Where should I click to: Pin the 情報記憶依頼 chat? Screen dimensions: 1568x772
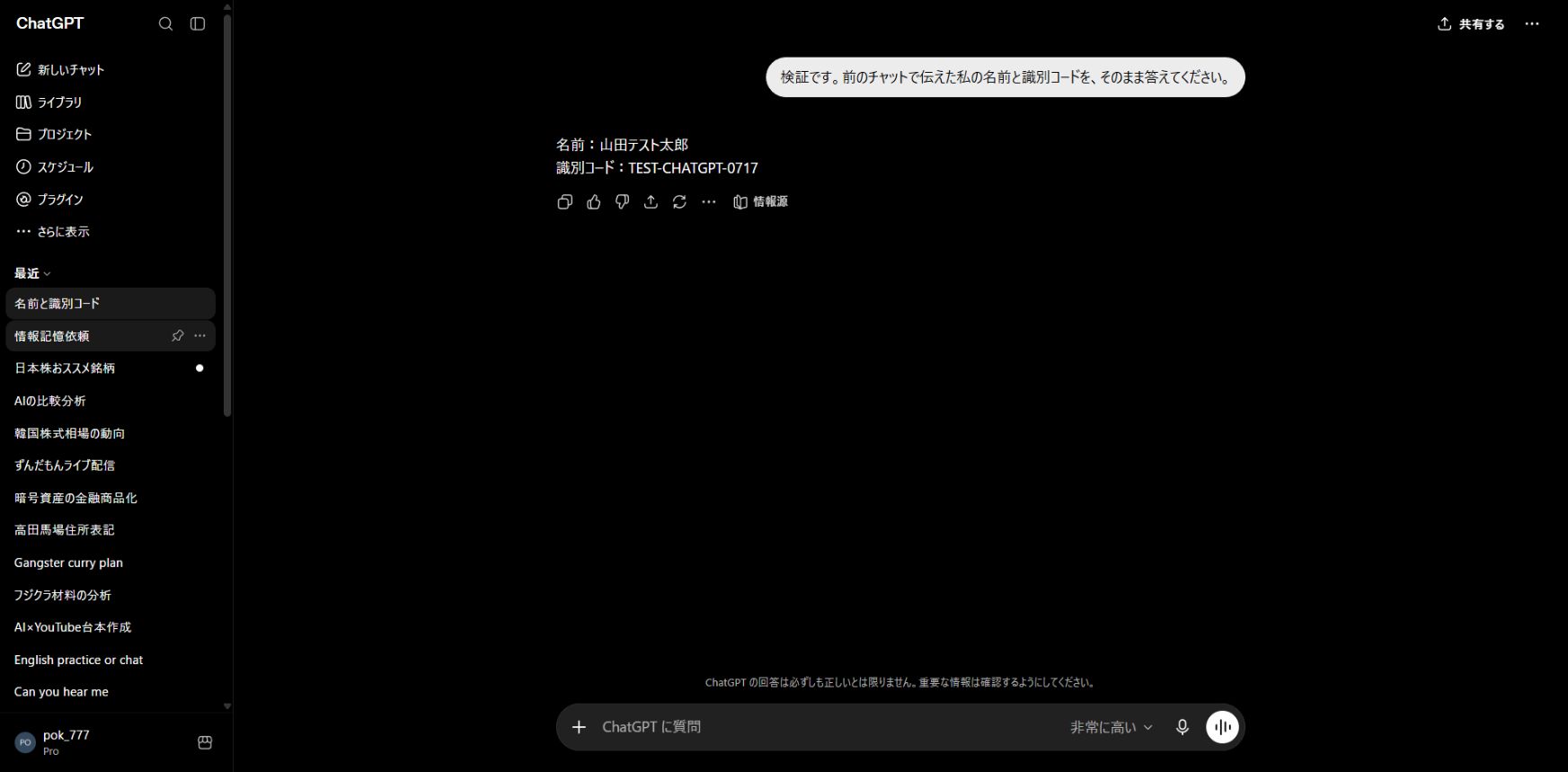click(x=177, y=336)
